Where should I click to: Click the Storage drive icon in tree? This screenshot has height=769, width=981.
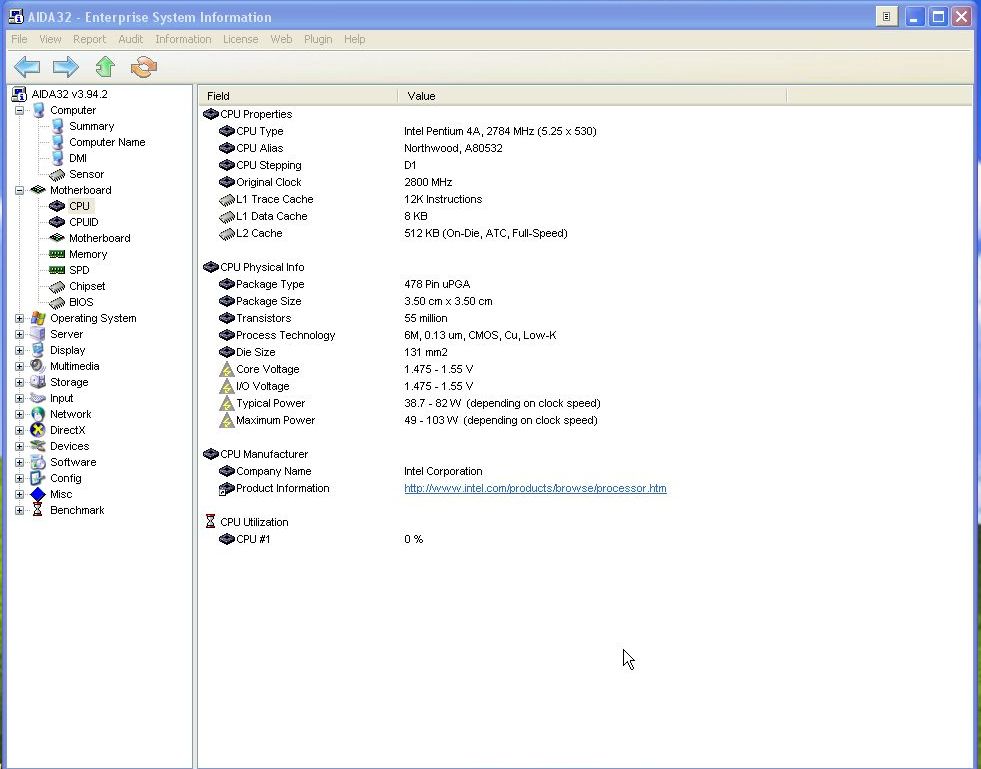[38, 382]
